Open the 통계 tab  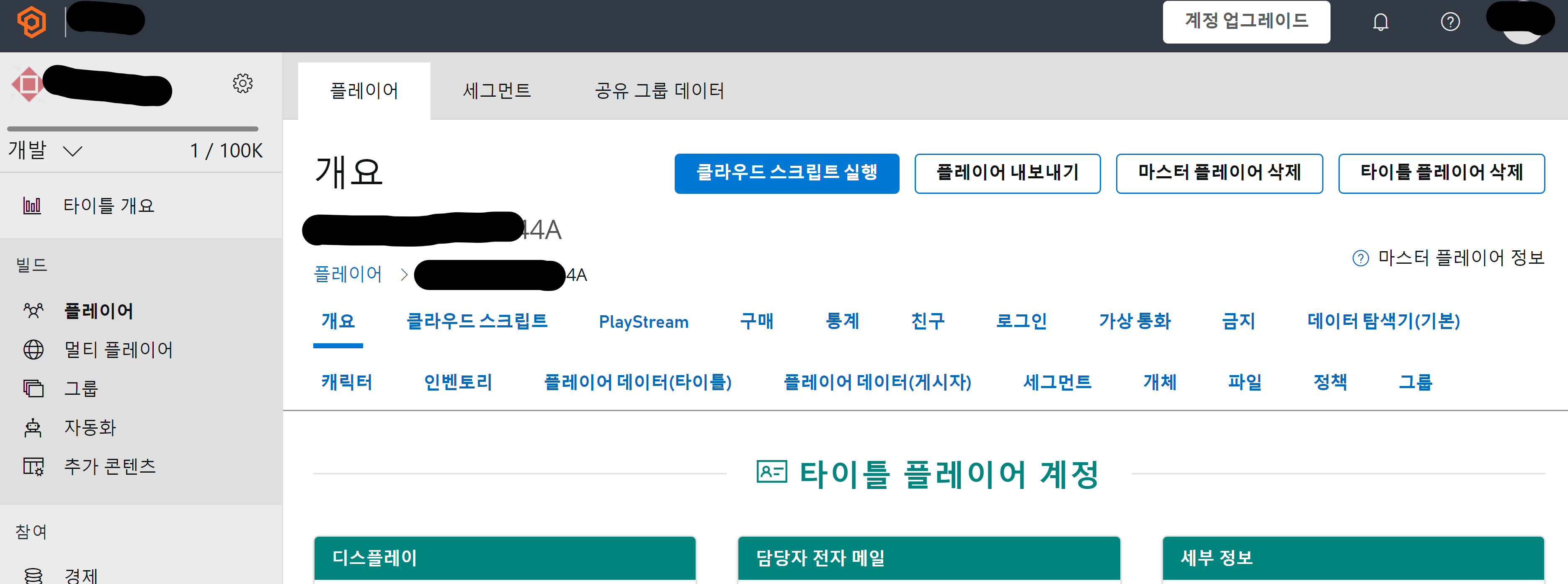[843, 321]
